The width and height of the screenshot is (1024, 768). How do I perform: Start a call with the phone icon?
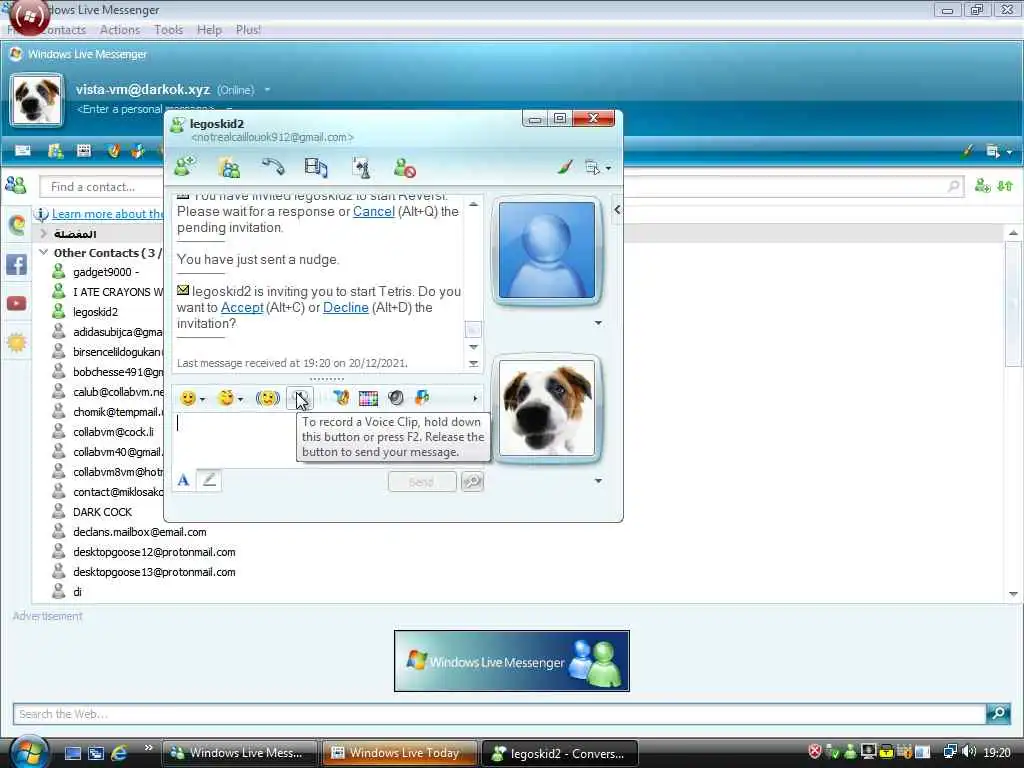point(273,167)
